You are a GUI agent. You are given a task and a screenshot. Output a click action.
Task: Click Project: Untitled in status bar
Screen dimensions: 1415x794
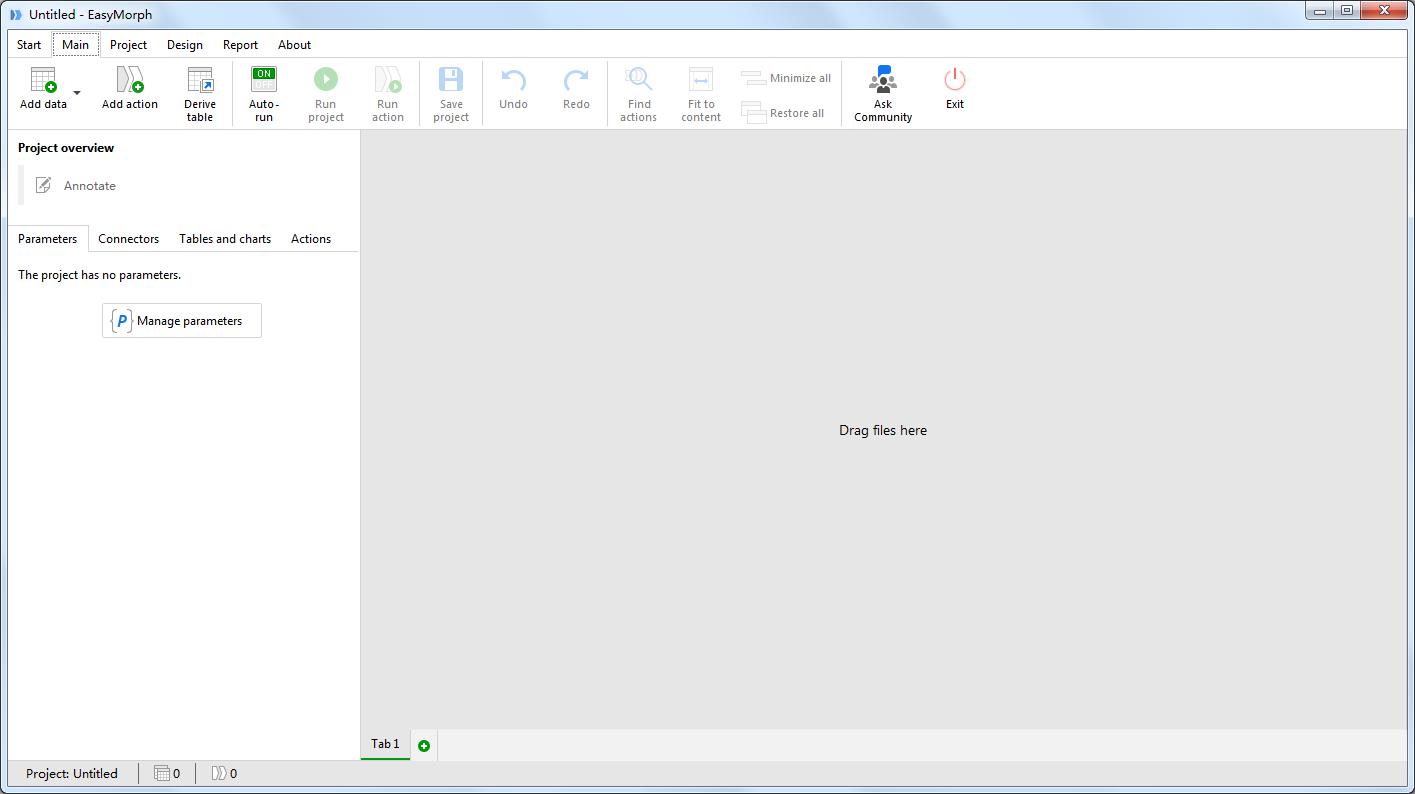tap(72, 773)
